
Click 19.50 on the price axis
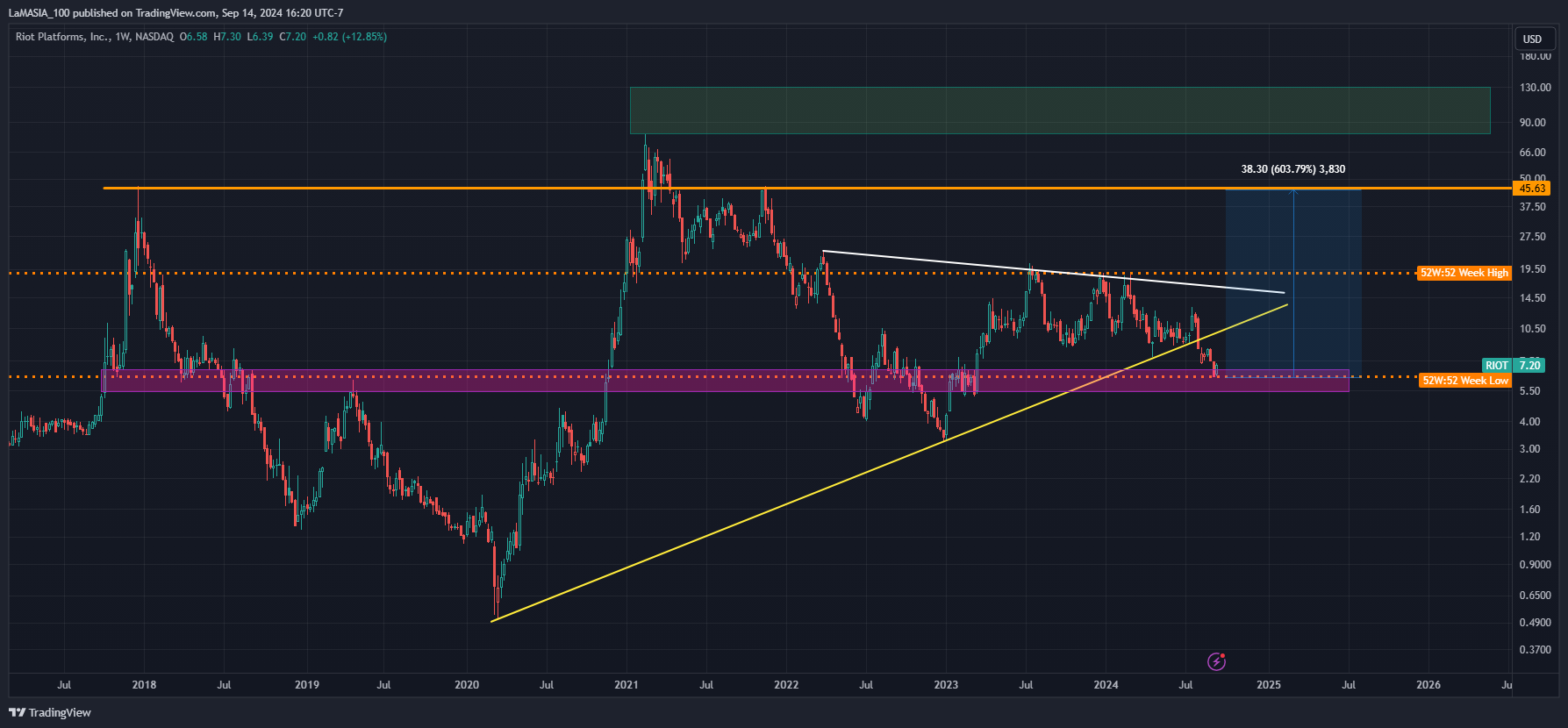pyautogui.click(x=1533, y=269)
